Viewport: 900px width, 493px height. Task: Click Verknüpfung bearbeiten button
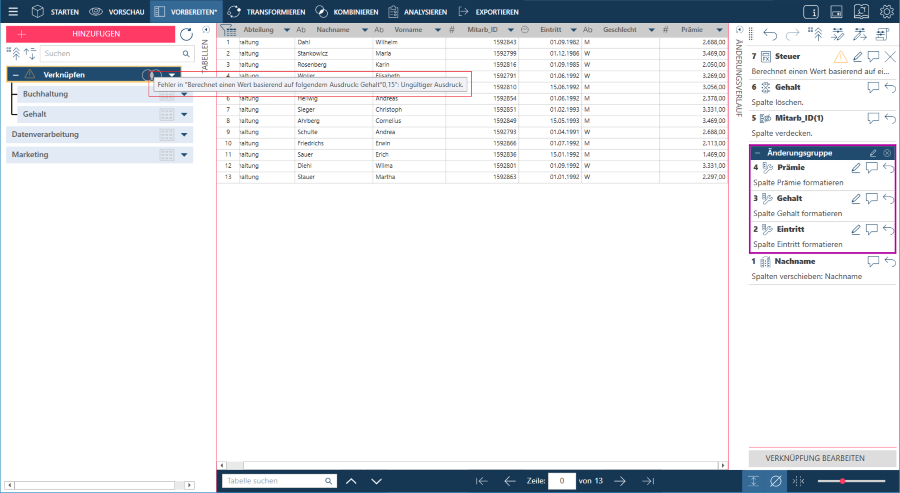(x=822, y=458)
